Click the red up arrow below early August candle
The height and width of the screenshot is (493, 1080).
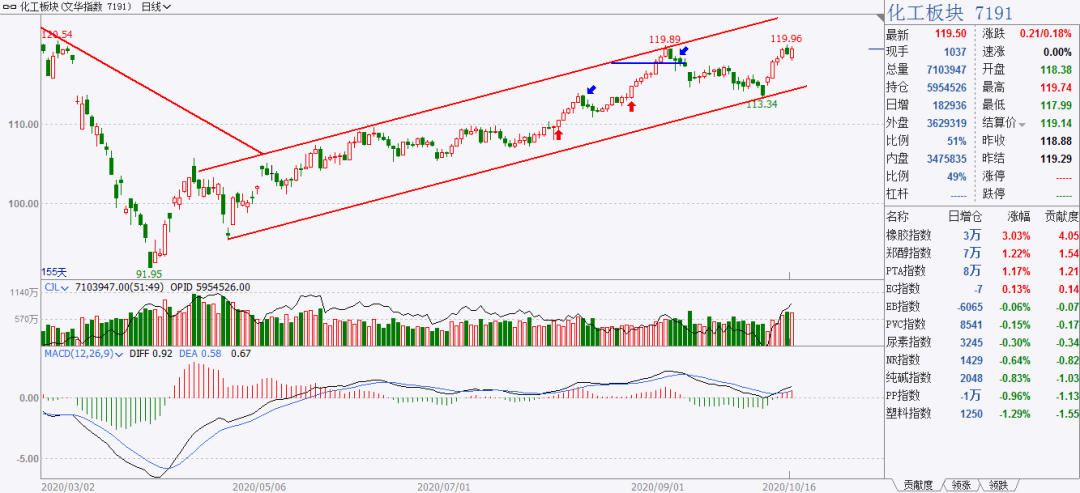coord(559,134)
